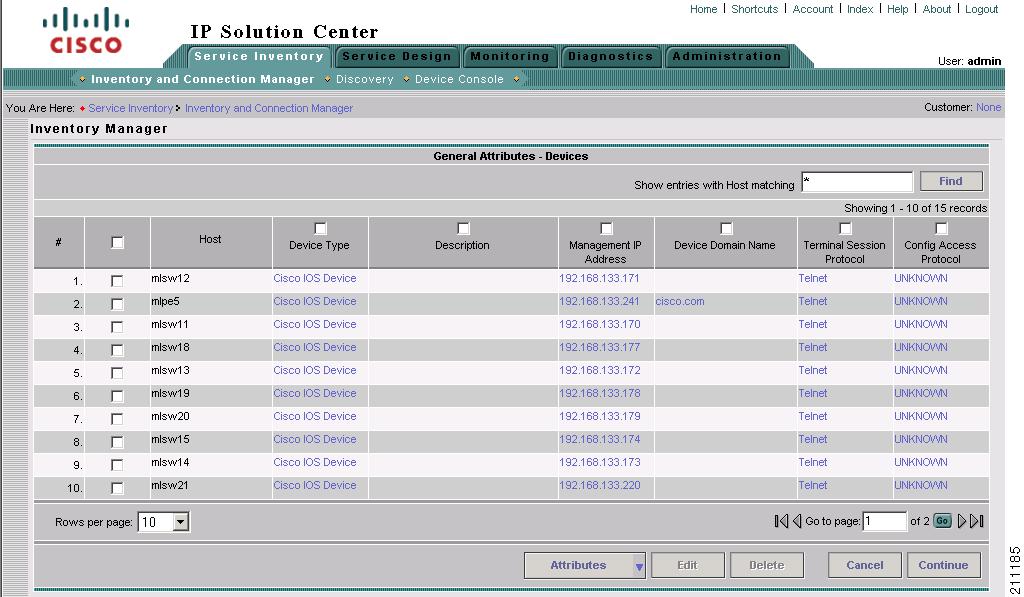Open the Help link
Image resolution: width=1024 pixels, height=597 pixels.
coord(897,9)
